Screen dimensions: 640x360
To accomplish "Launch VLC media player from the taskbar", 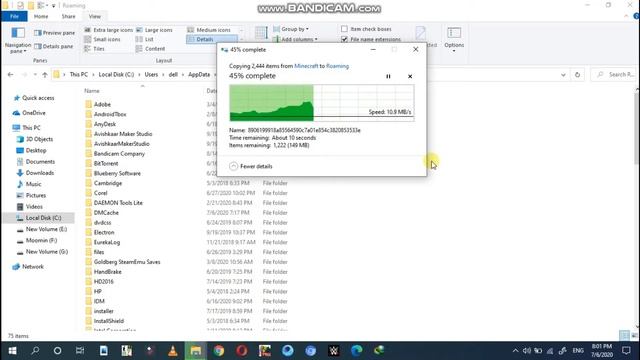I will 173,351.
